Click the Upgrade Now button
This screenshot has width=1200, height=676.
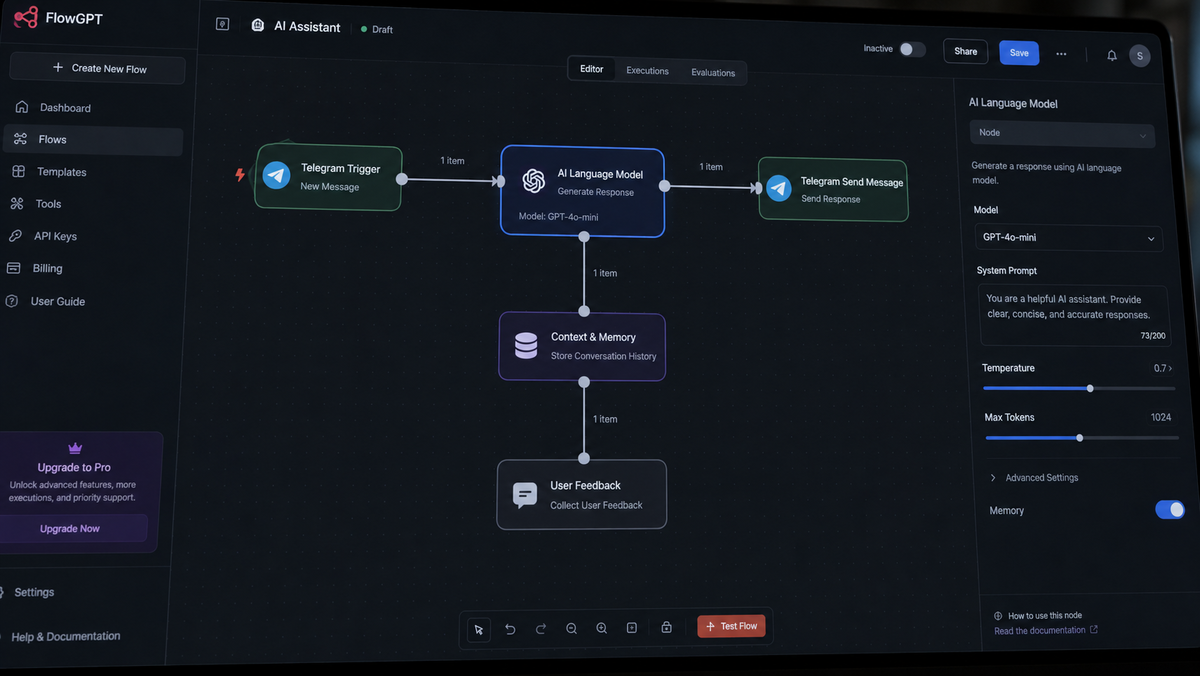pyautogui.click(x=71, y=528)
